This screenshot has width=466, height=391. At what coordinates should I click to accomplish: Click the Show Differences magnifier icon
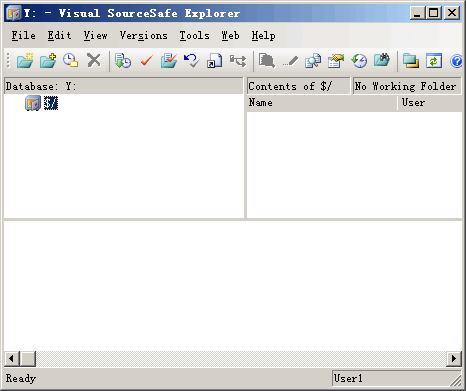click(x=313, y=61)
